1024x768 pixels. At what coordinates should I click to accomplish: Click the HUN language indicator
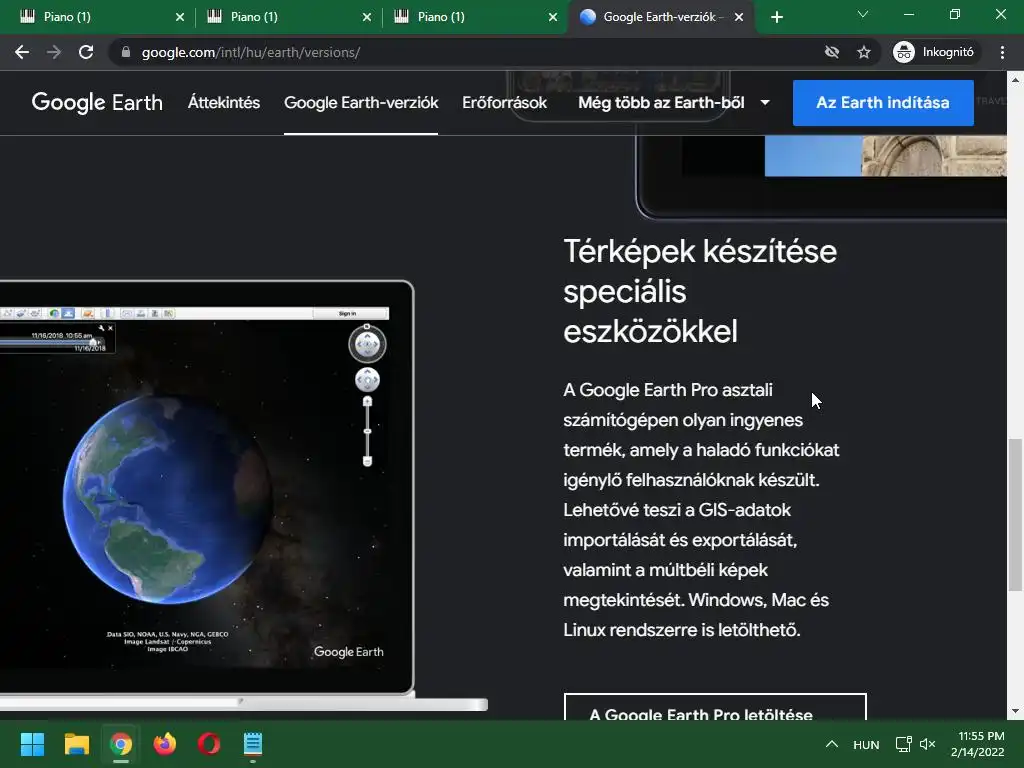866,744
